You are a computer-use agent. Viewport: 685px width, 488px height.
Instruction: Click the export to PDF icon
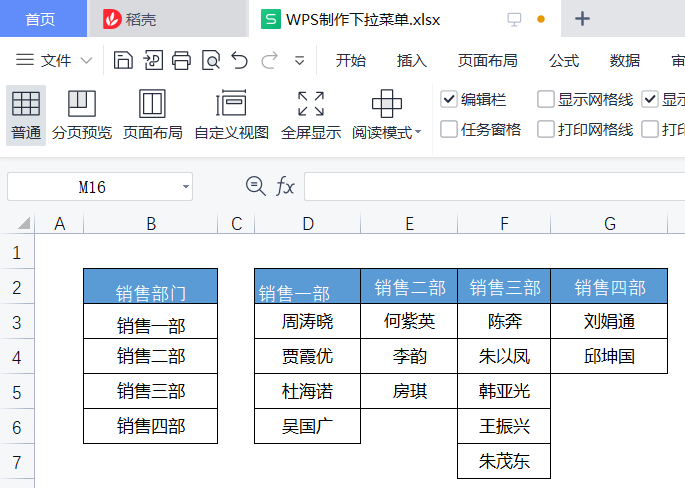point(152,60)
